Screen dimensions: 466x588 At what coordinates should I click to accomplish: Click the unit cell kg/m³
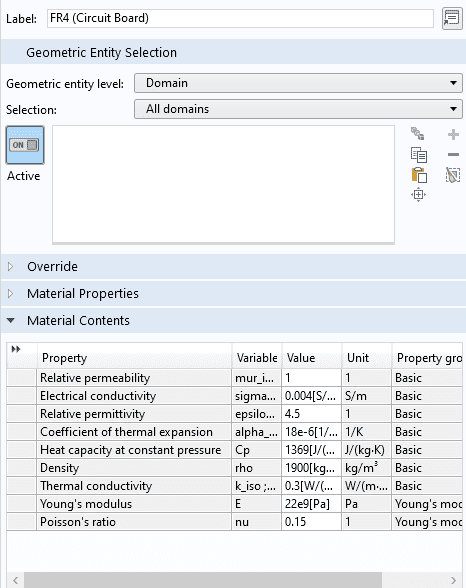pyautogui.click(x=367, y=468)
